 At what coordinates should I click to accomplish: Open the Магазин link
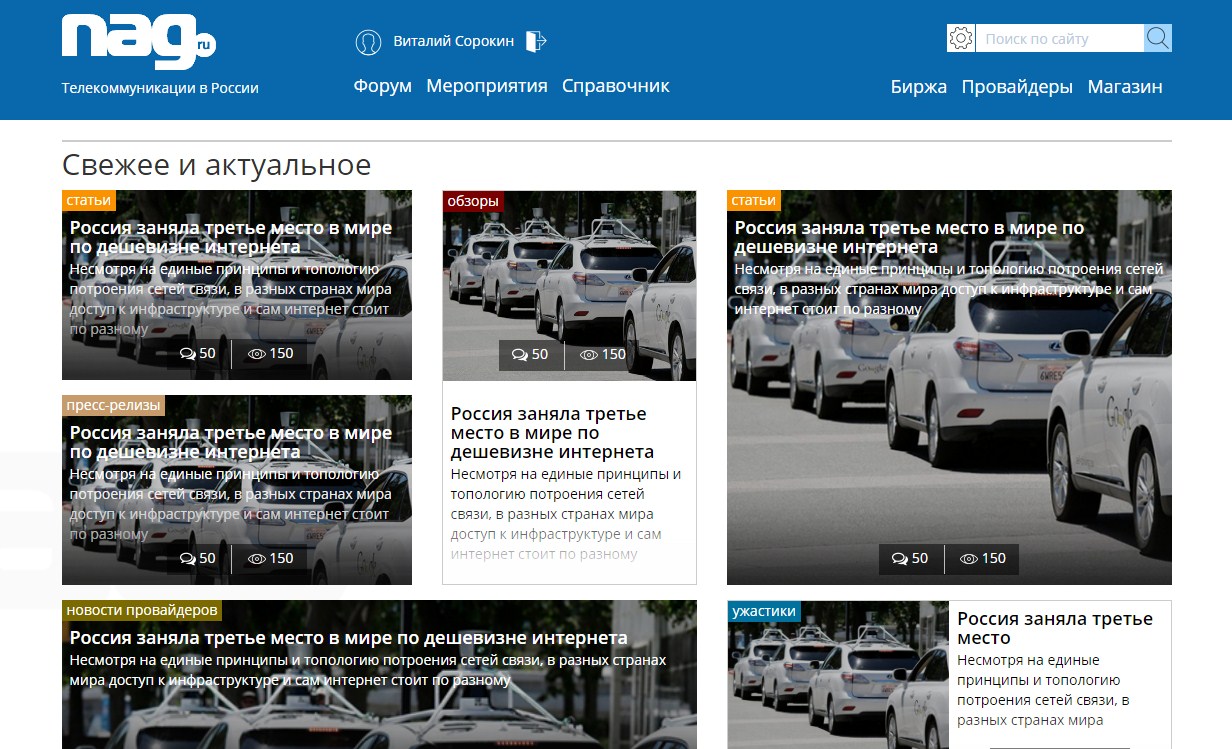(x=1125, y=87)
